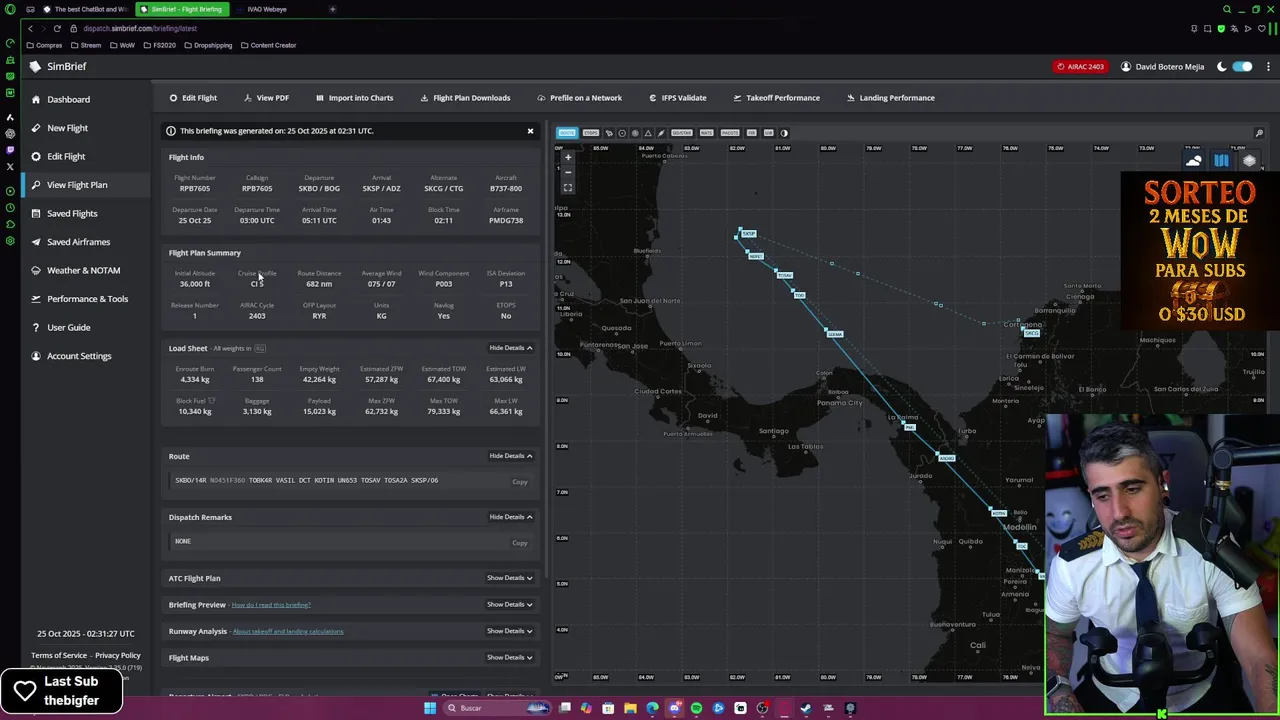Expand Runway Analysis details
The height and width of the screenshot is (720, 1280).
[509, 631]
